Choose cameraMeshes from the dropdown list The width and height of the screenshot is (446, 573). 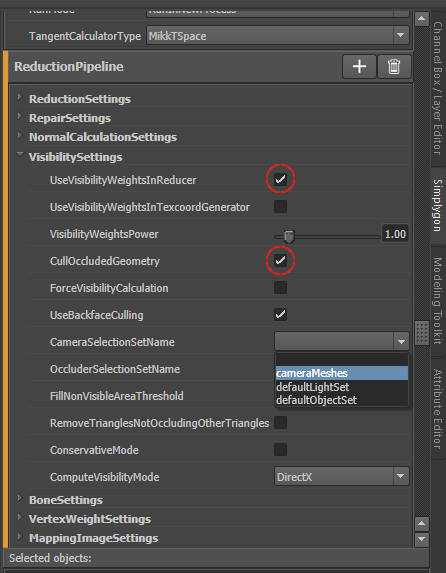tap(341, 373)
